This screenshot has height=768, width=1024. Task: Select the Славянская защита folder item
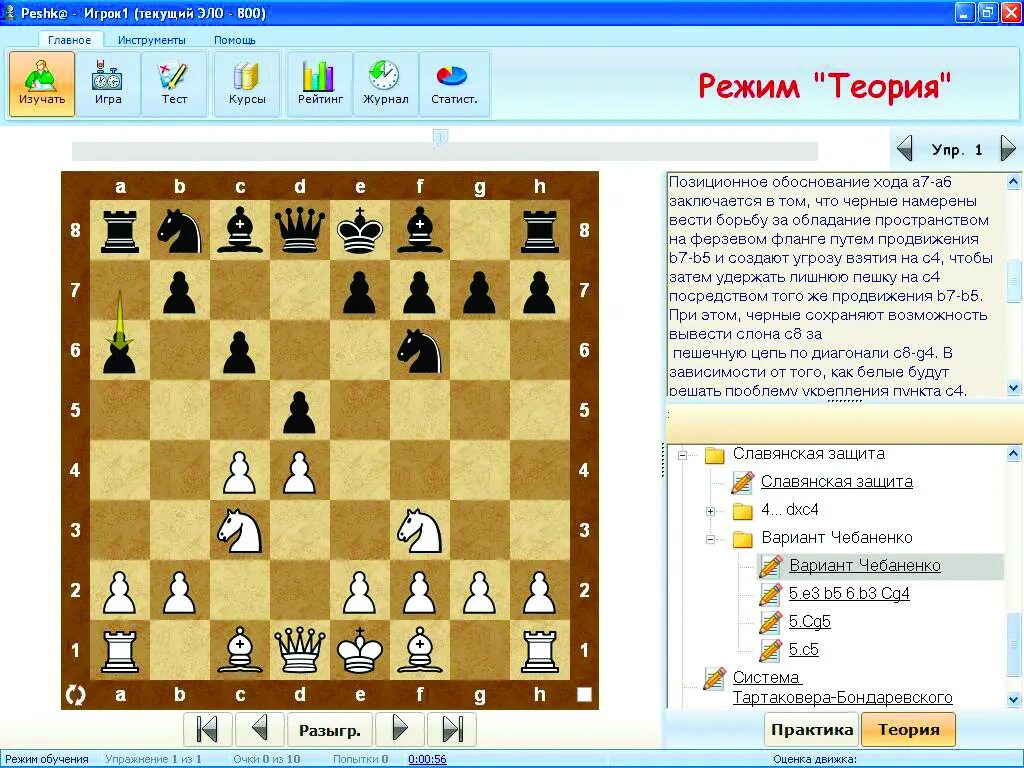pos(808,454)
